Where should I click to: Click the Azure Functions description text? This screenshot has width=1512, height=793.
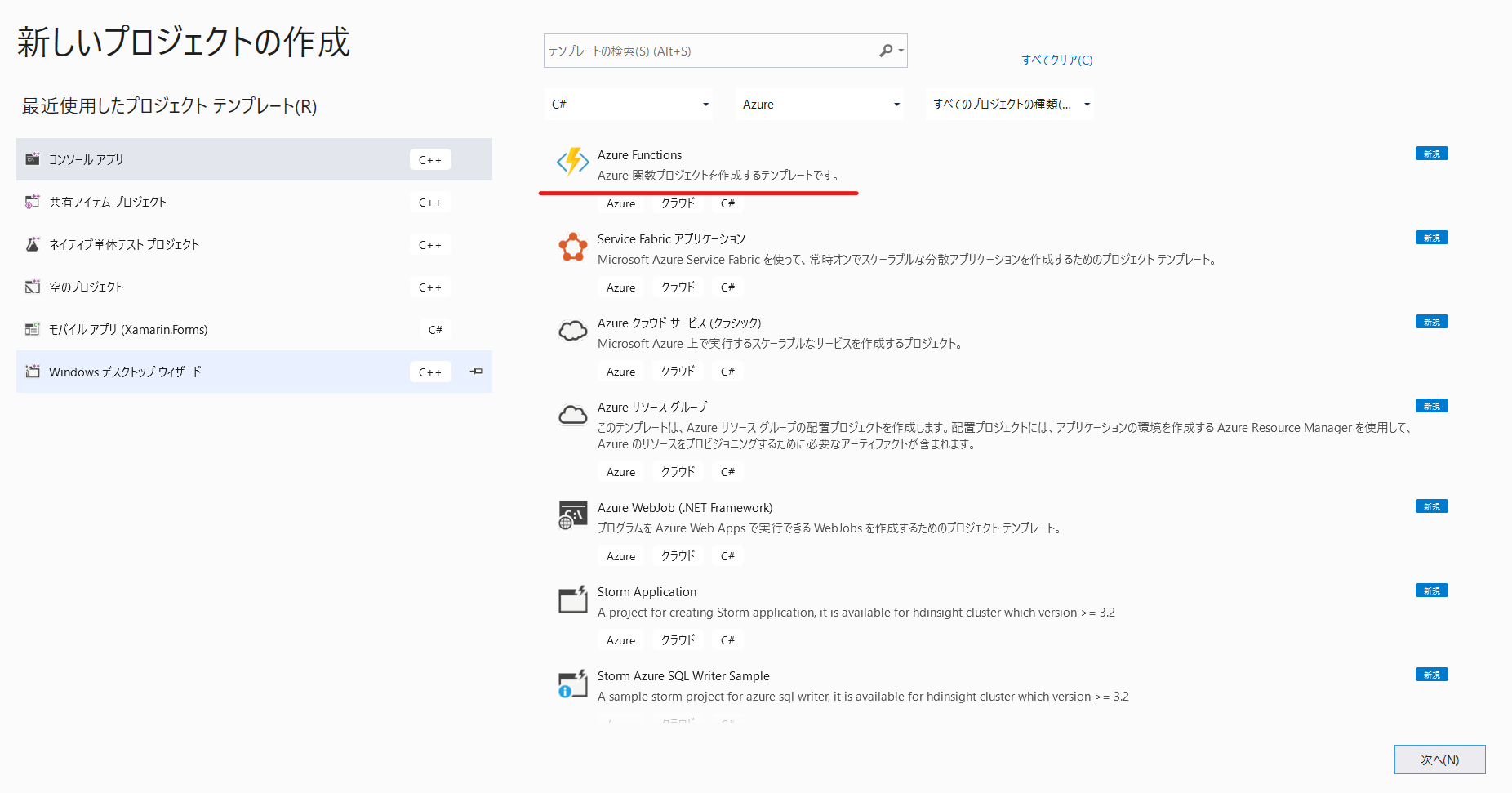[719, 176]
